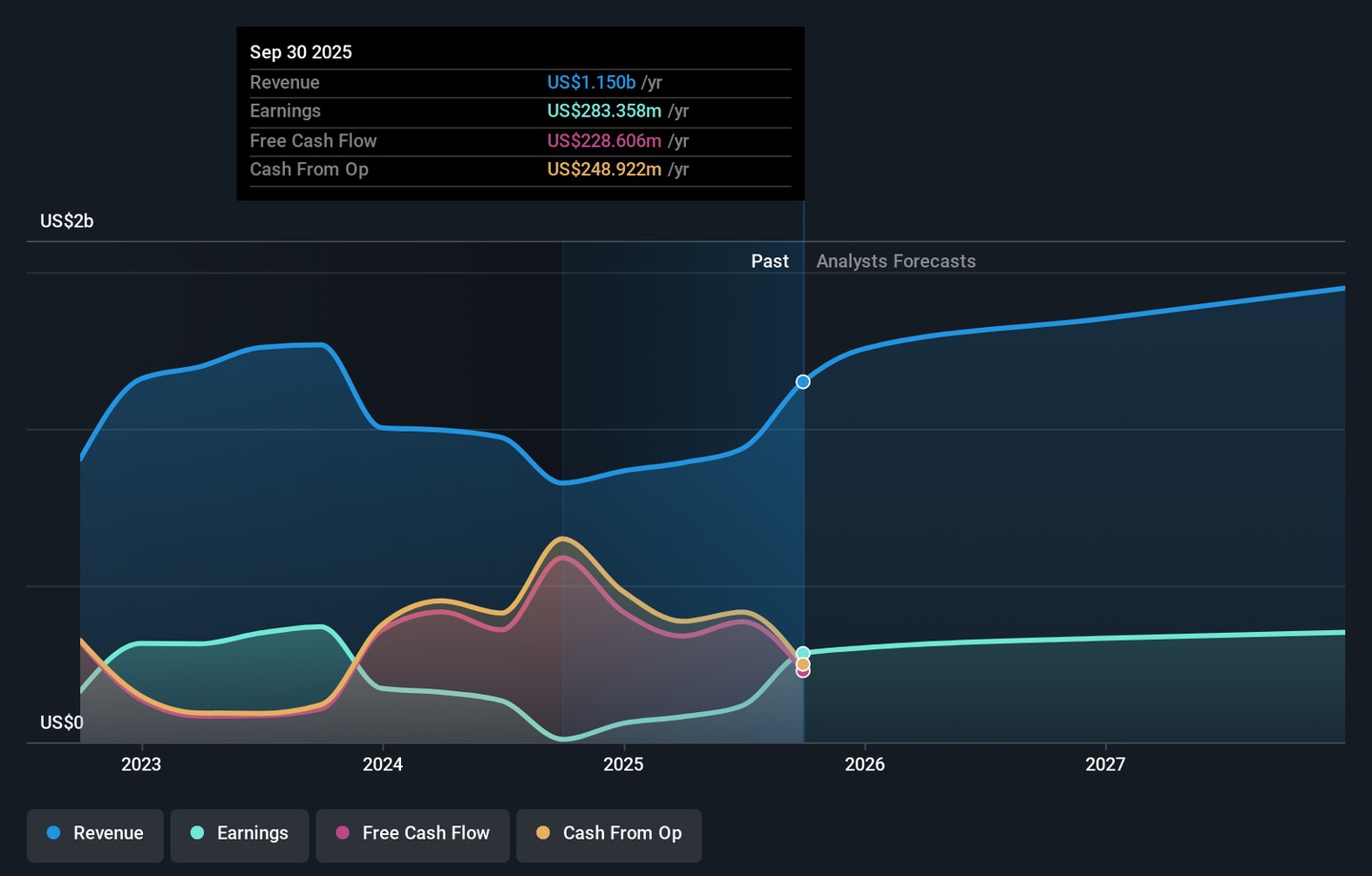Toggle the Cash From Op legend button

(x=609, y=834)
